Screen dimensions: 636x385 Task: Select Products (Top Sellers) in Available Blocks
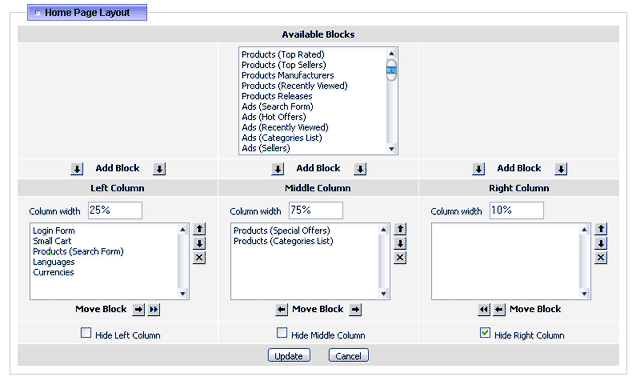click(284, 65)
